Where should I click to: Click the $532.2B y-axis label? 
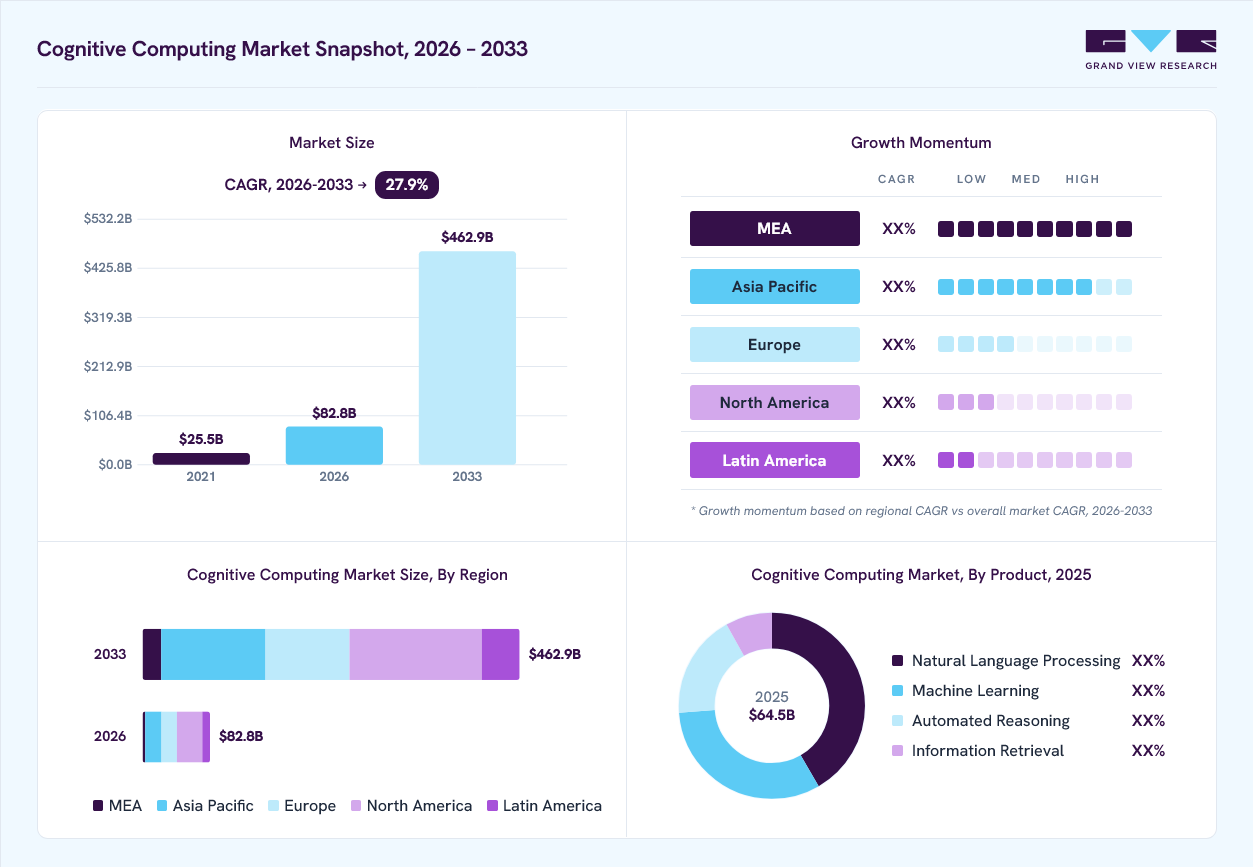[108, 218]
